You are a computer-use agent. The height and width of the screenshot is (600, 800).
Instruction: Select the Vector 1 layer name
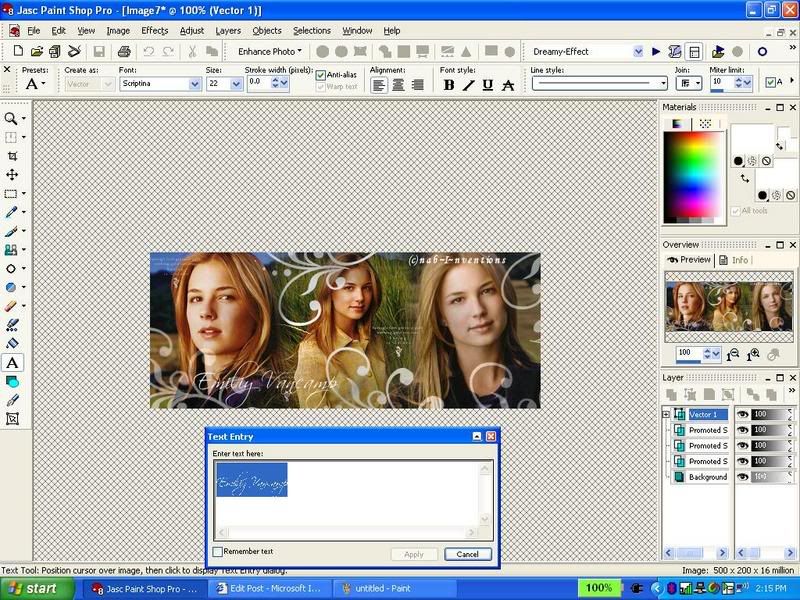click(708, 415)
